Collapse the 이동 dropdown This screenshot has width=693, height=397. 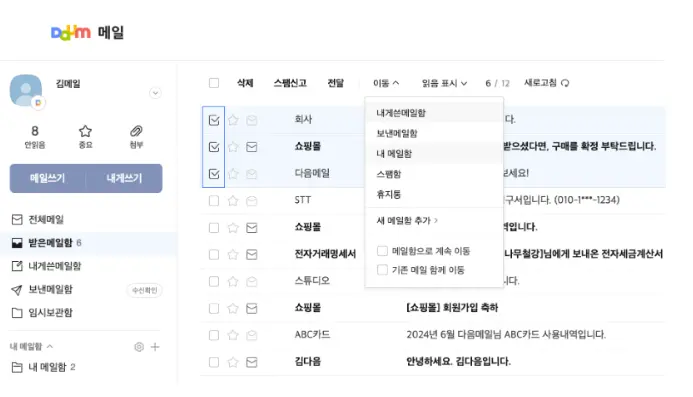tap(386, 83)
